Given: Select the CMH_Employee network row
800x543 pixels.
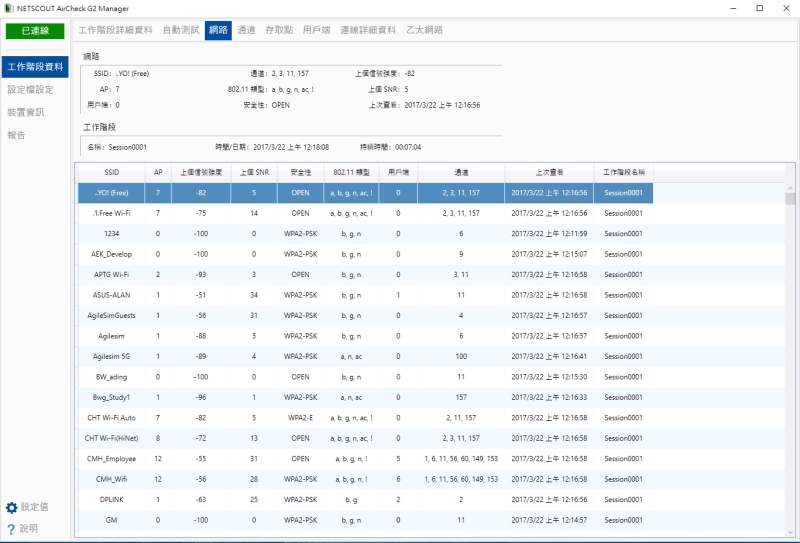Looking at the screenshot, I should click(x=111, y=458).
